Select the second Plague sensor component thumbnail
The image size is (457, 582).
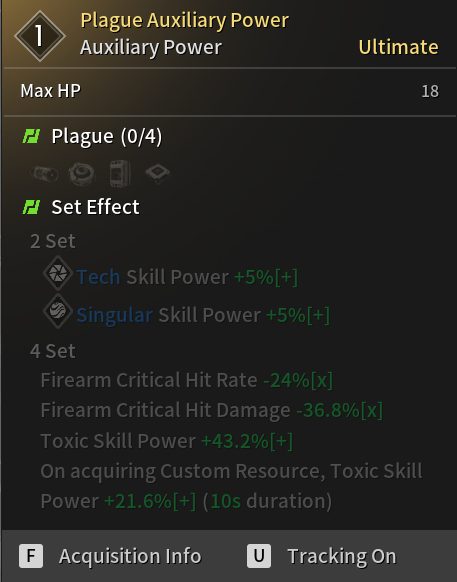click(x=82, y=173)
